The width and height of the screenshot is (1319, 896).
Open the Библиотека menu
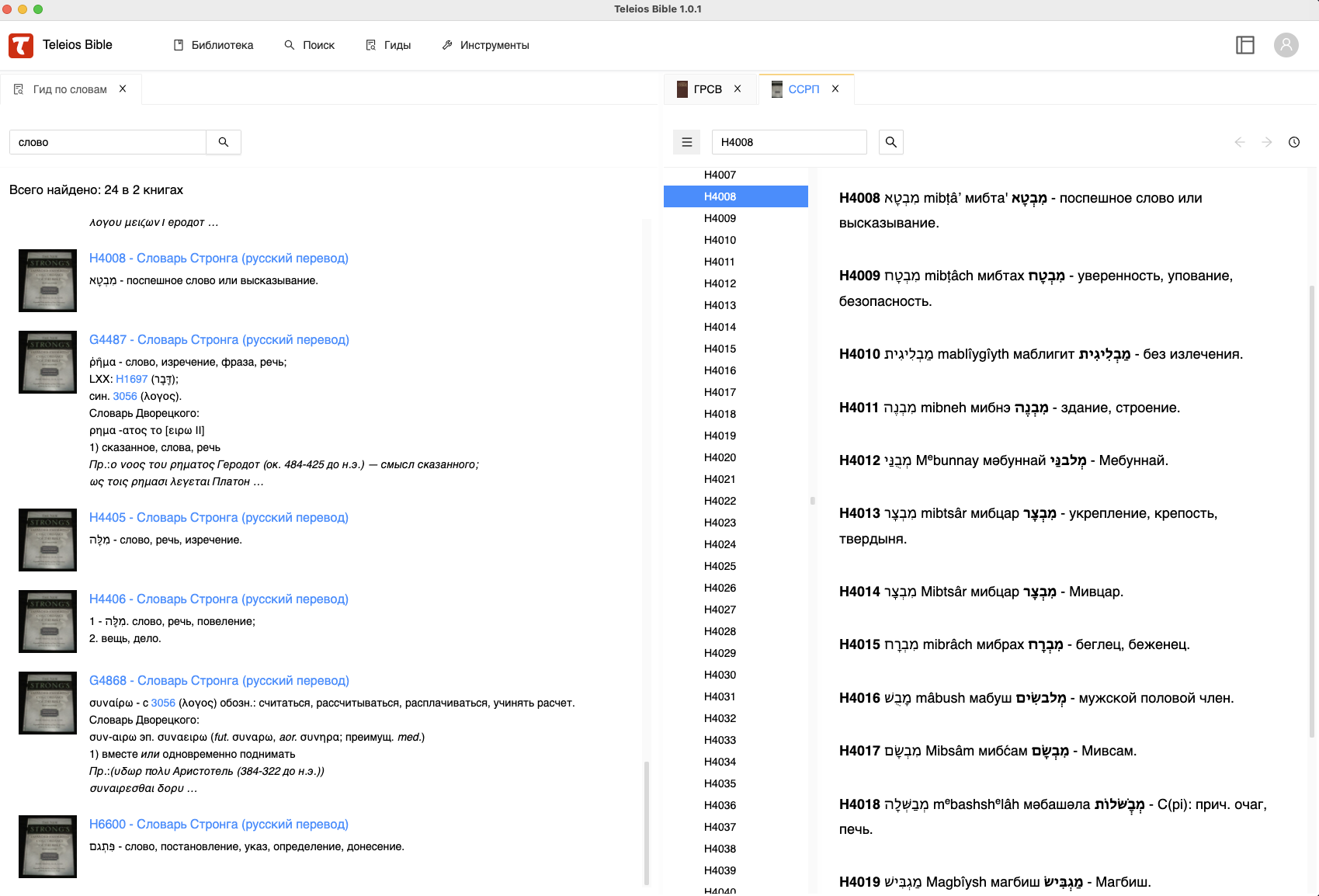tap(213, 46)
